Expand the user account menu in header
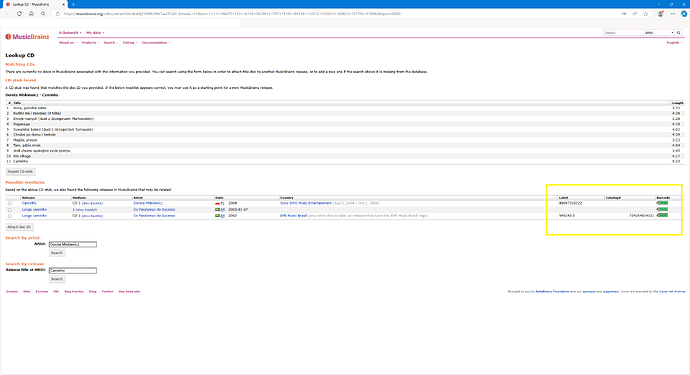The height and width of the screenshot is (375, 690). pyautogui.click(x=70, y=33)
